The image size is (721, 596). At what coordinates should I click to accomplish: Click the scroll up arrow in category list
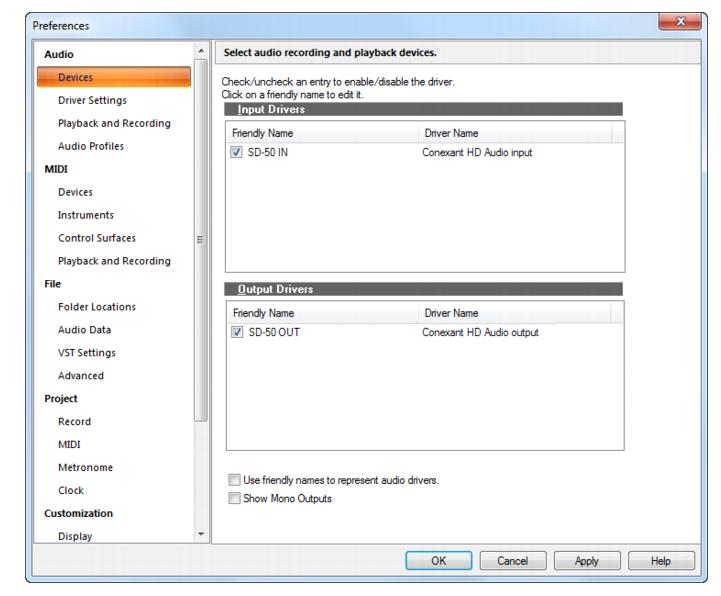[201, 51]
